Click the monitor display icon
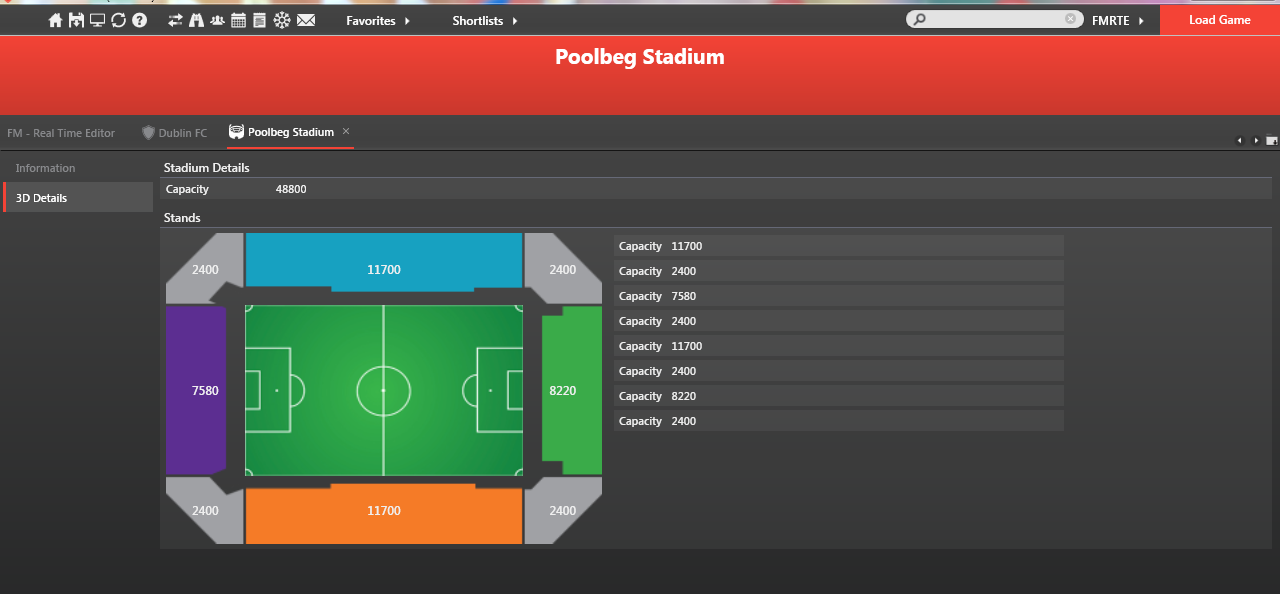 coord(97,20)
